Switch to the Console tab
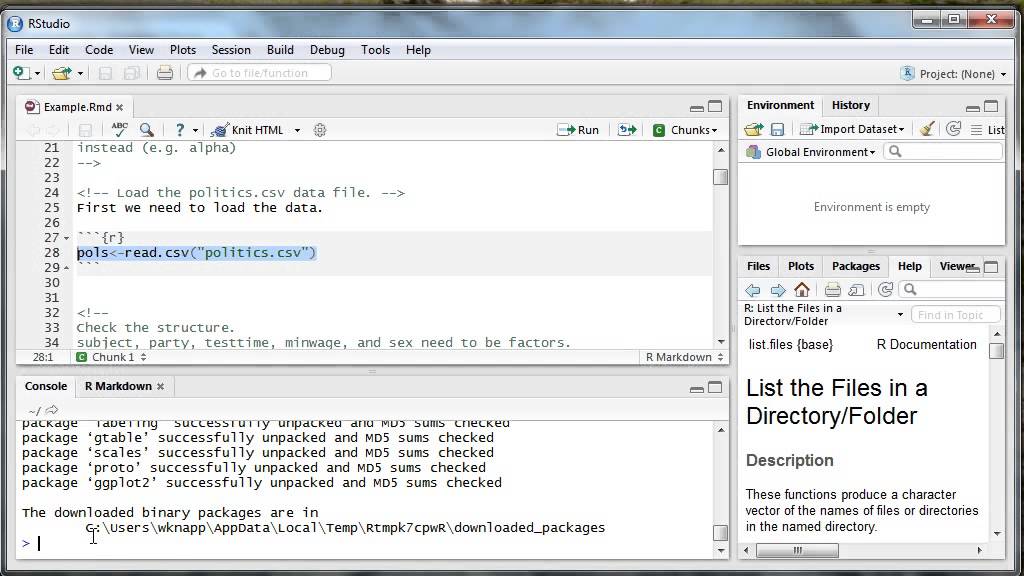The height and width of the screenshot is (576, 1024). point(46,386)
